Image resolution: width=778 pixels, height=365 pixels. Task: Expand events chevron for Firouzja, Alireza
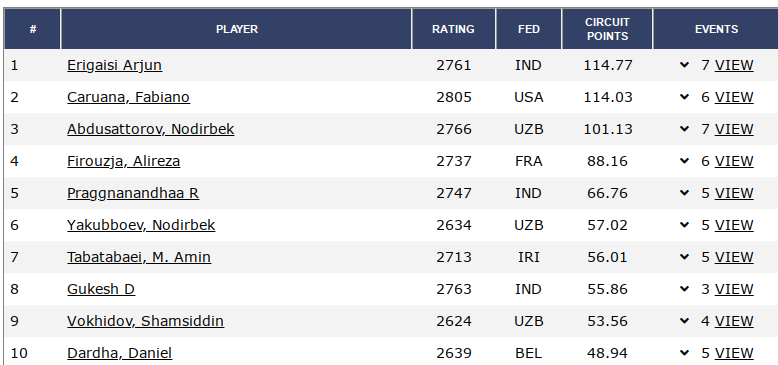click(x=685, y=161)
